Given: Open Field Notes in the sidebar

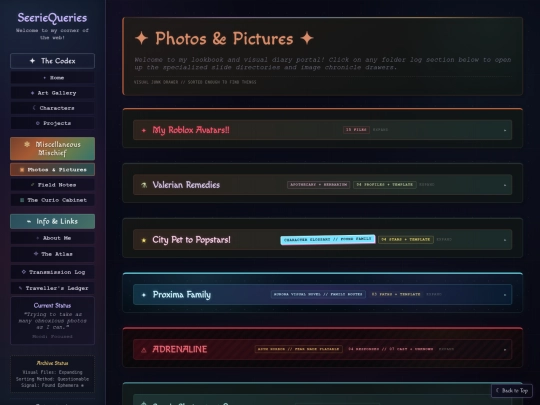Looking at the screenshot, I should click(x=52, y=185).
